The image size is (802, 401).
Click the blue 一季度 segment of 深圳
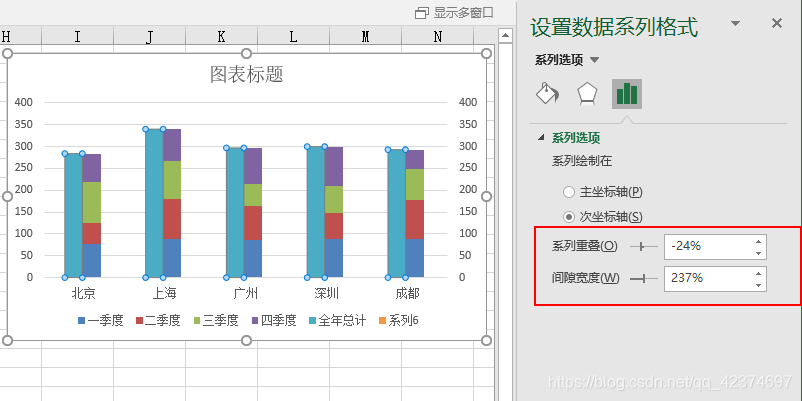334,258
